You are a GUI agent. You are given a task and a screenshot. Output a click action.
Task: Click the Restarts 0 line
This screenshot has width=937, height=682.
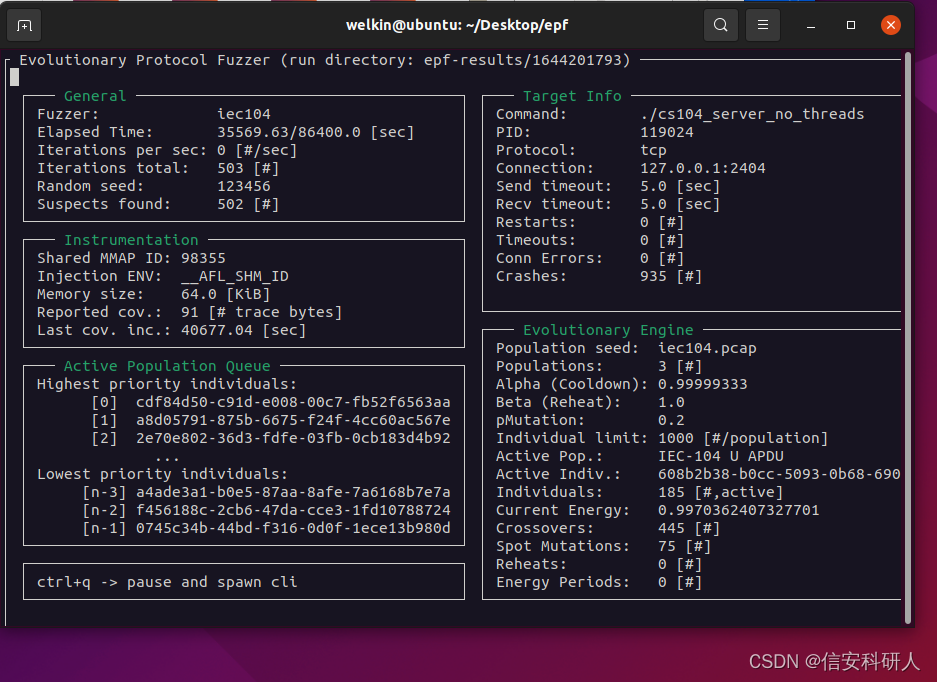tap(590, 222)
